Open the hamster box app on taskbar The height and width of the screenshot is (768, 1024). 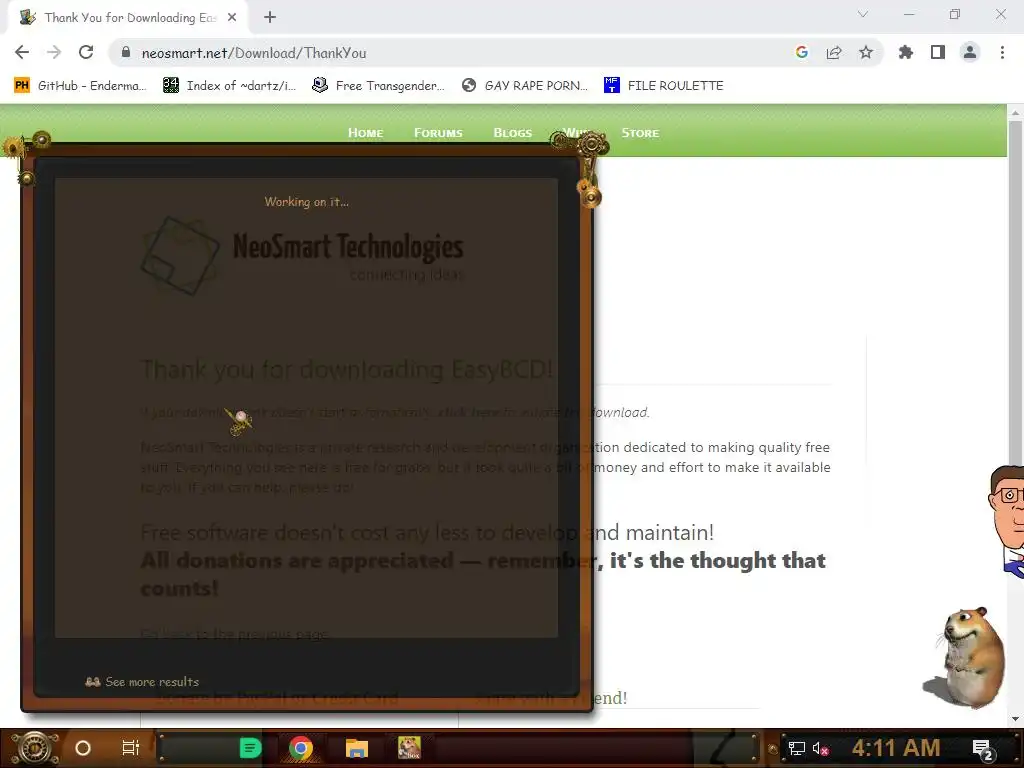click(409, 748)
